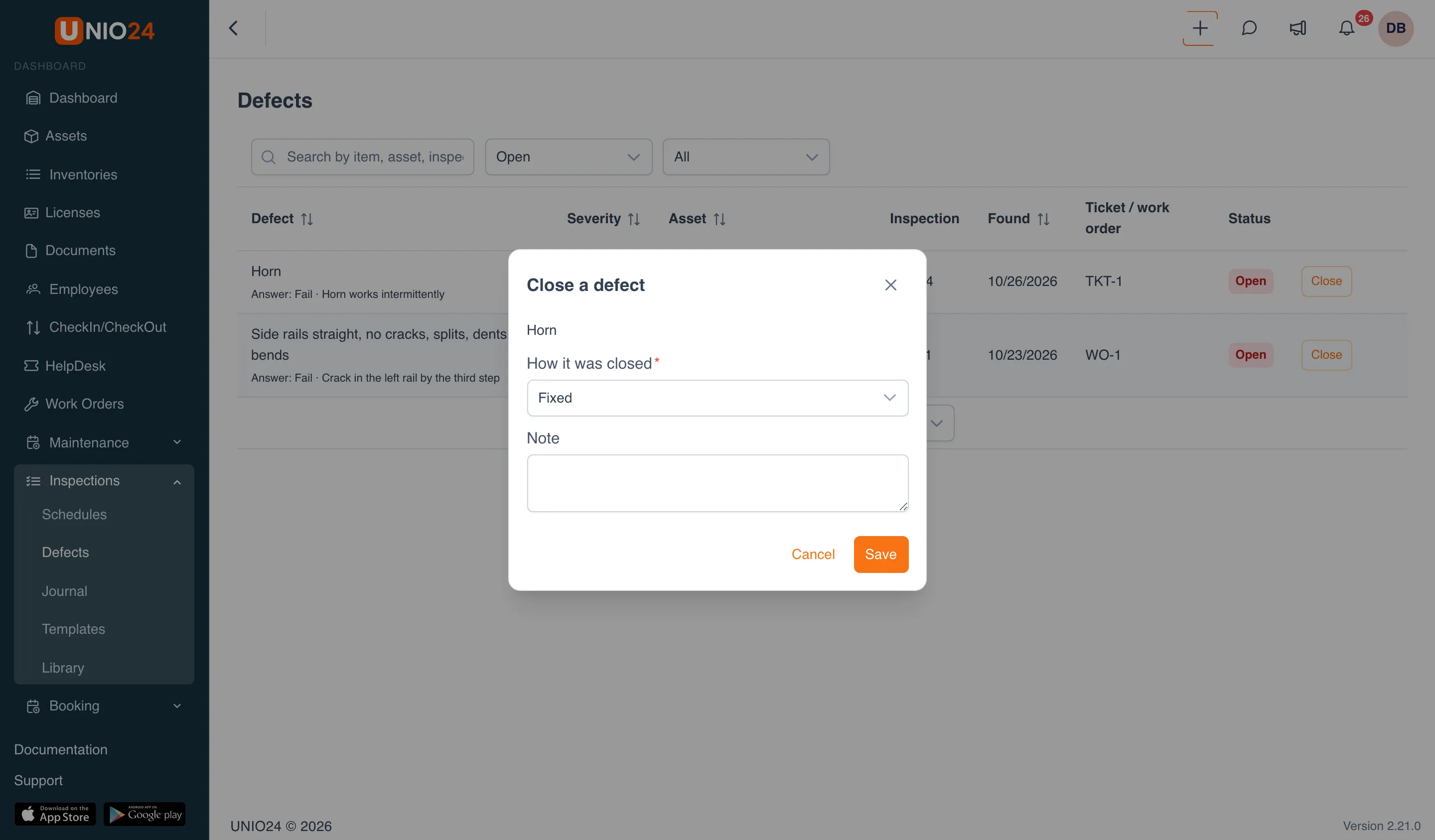Open the chat messages icon
1435x840 pixels.
pyautogui.click(x=1249, y=28)
